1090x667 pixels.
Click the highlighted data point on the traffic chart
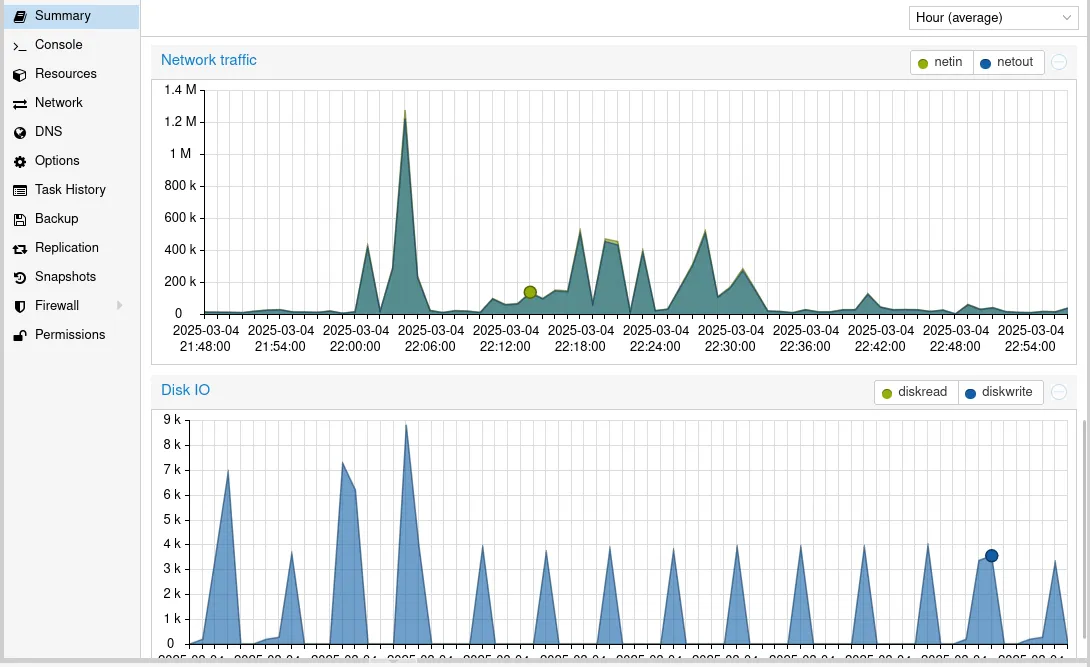point(530,292)
